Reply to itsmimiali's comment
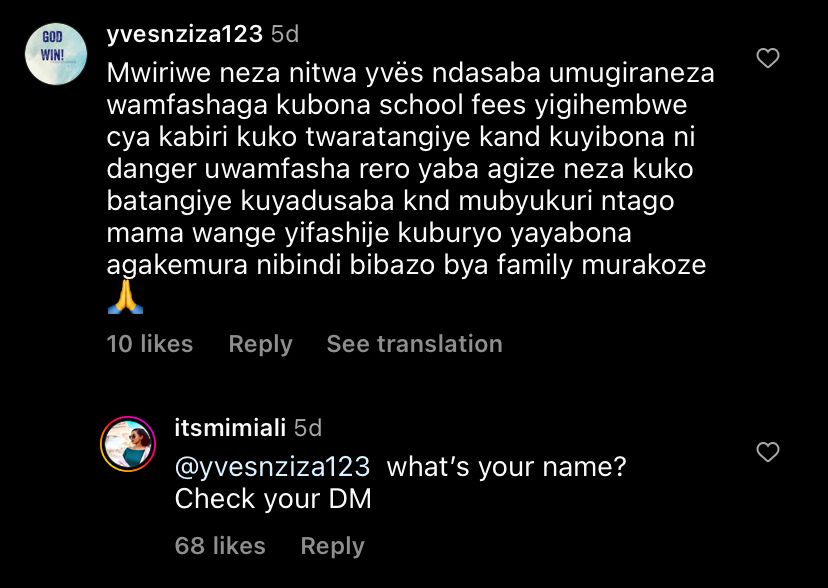The width and height of the screenshot is (828, 588). pos(332,546)
